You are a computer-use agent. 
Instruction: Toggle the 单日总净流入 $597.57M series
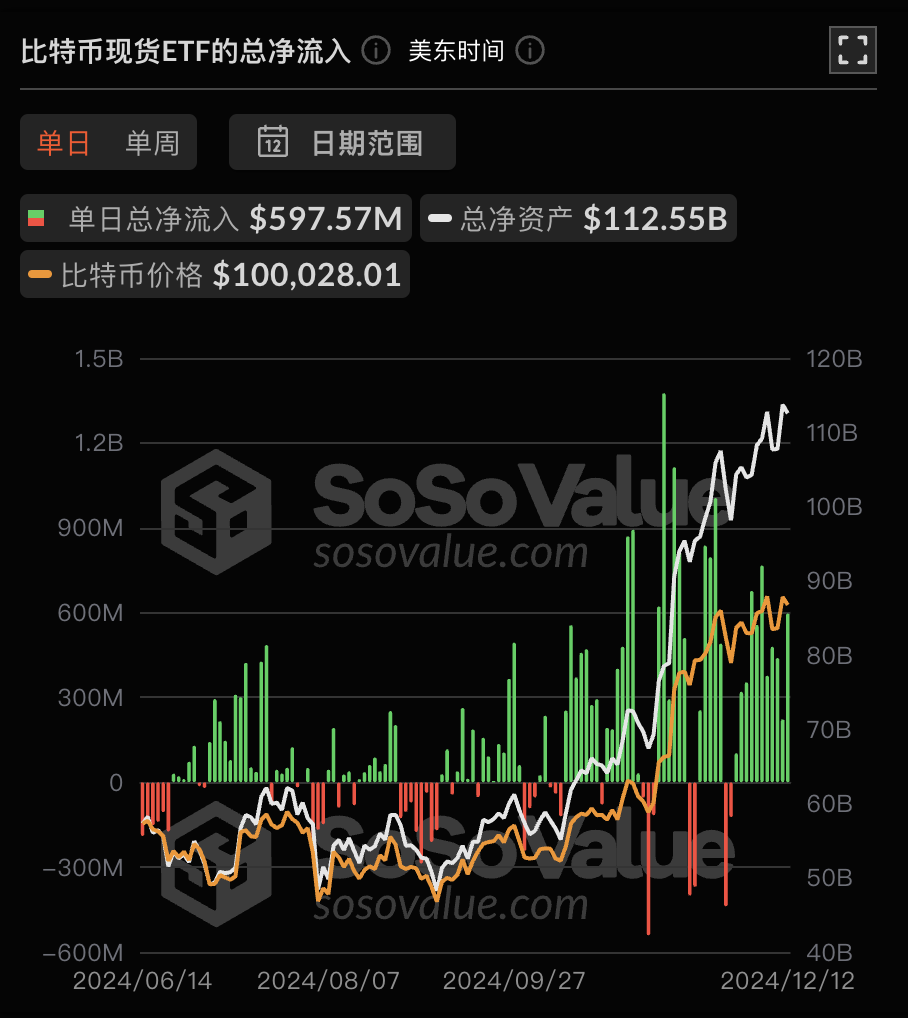click(215, 218)
